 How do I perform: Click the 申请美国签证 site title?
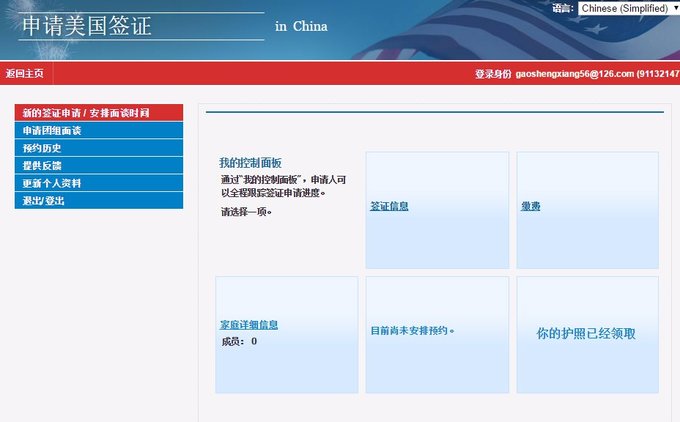pyautogui.click(x=87, y=26)
